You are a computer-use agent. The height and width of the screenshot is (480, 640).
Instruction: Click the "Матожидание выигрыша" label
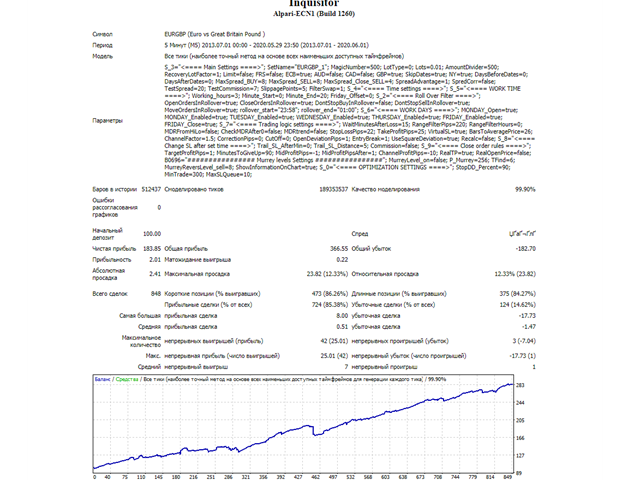(198, 260)
